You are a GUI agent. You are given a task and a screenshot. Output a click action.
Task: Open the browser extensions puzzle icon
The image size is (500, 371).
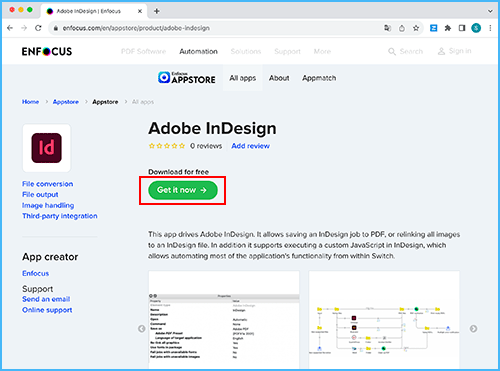tap(448, 28)
